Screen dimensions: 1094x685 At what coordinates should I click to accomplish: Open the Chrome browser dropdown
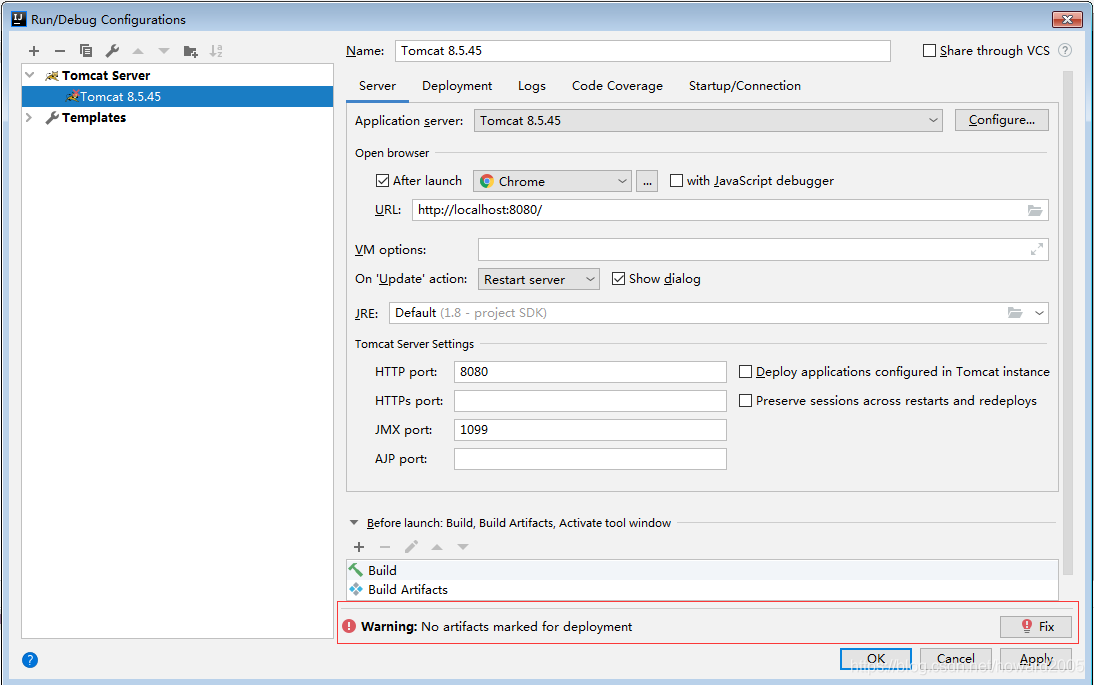tap(553, 181)
